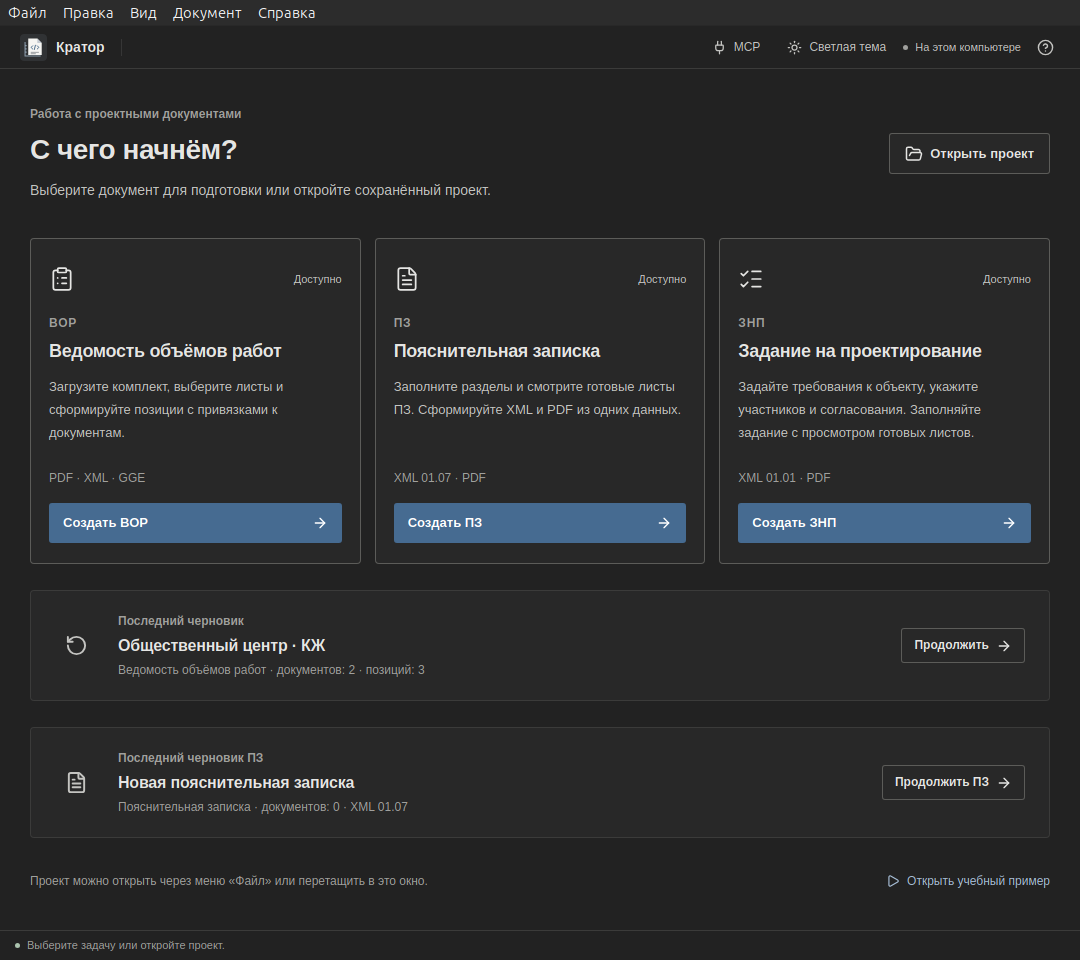Create a new ВОР document
The width and height of the screenshot is (1080, 960).
pyautogui.click(x=195, y=523)
